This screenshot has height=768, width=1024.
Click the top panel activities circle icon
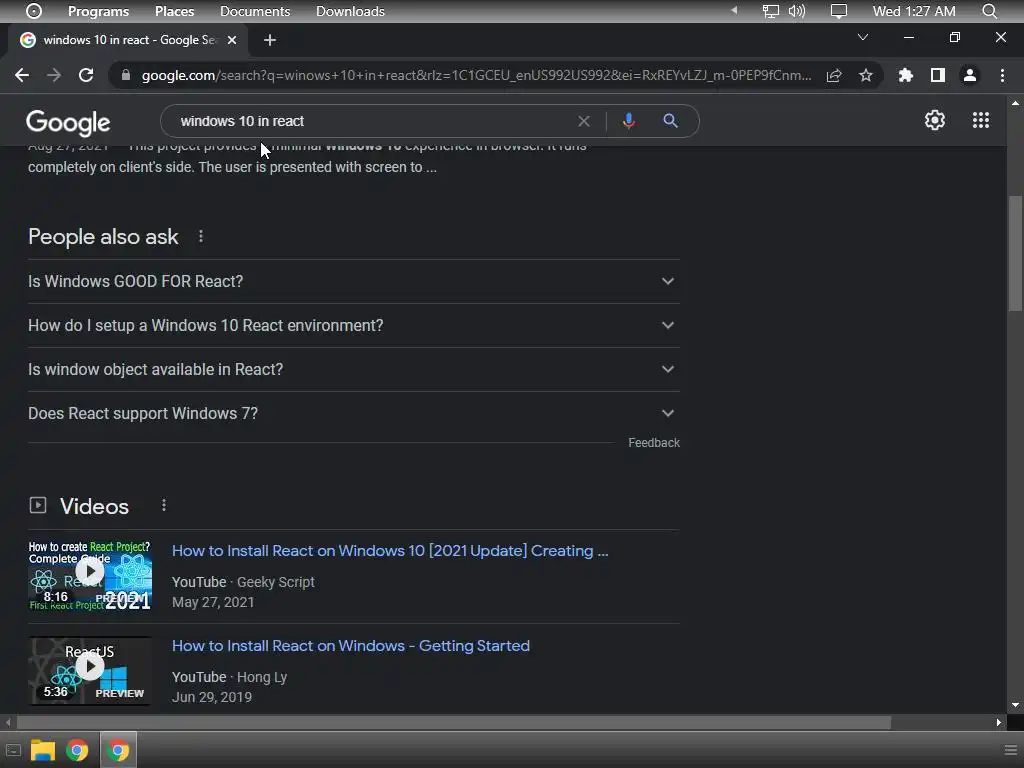point(34,11)
